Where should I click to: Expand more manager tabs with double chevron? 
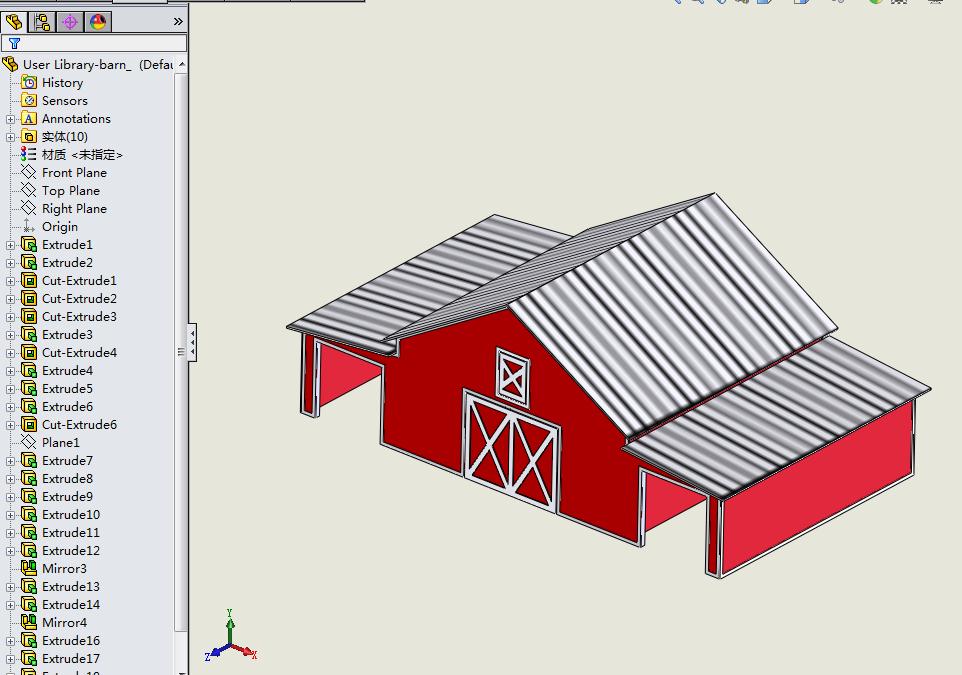coord(178,22)
